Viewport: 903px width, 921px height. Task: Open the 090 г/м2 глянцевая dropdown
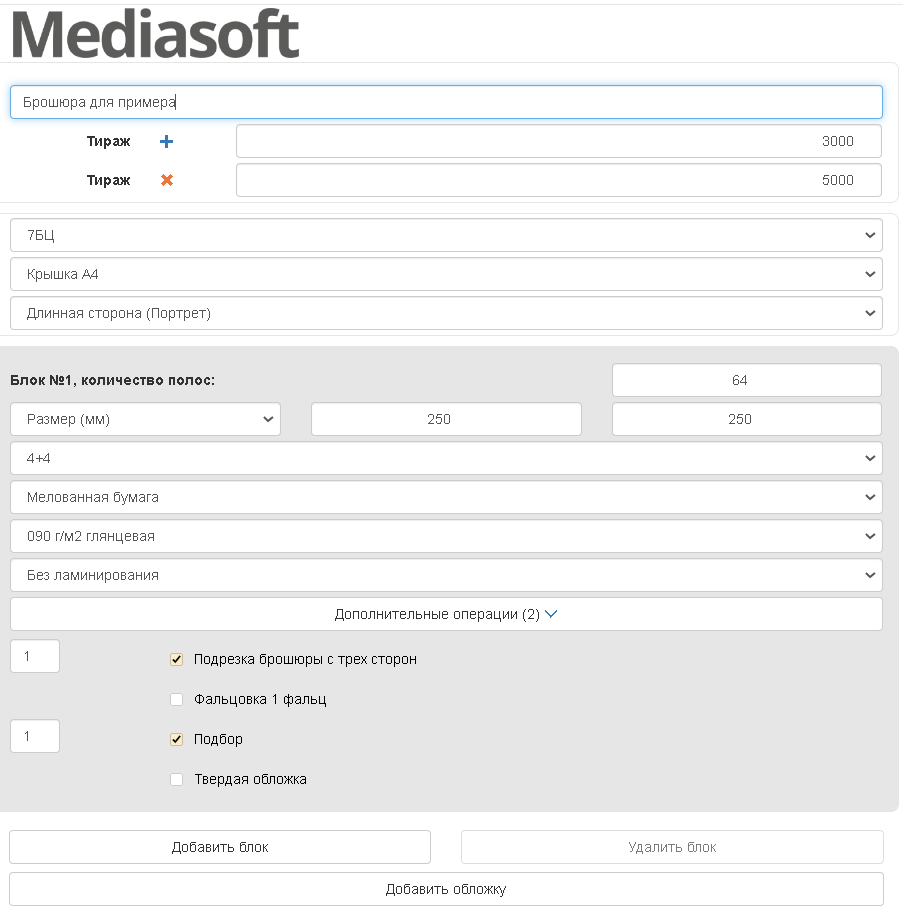447,536
